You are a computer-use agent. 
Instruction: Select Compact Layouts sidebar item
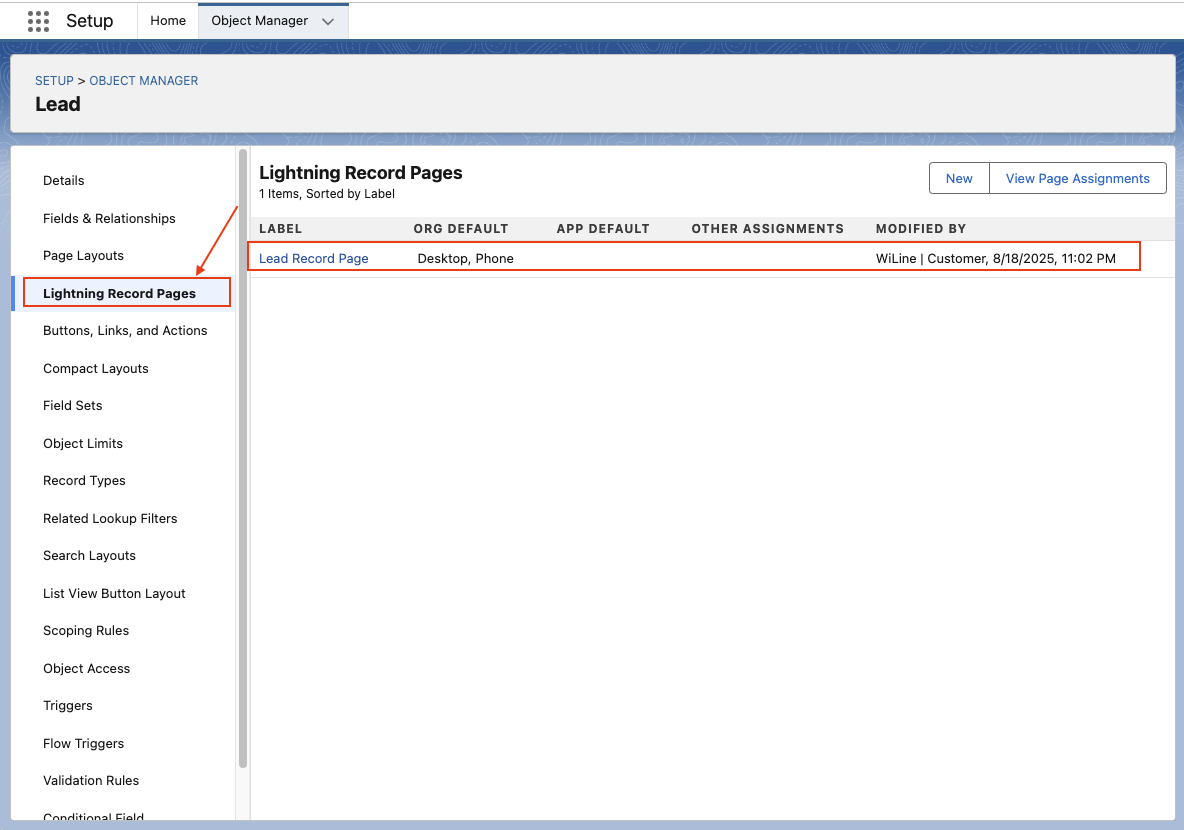[96, 369]
